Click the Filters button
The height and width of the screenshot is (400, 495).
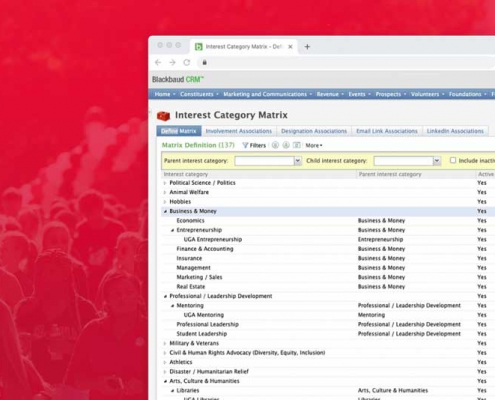pyautogui.click(x=254, y=145)
